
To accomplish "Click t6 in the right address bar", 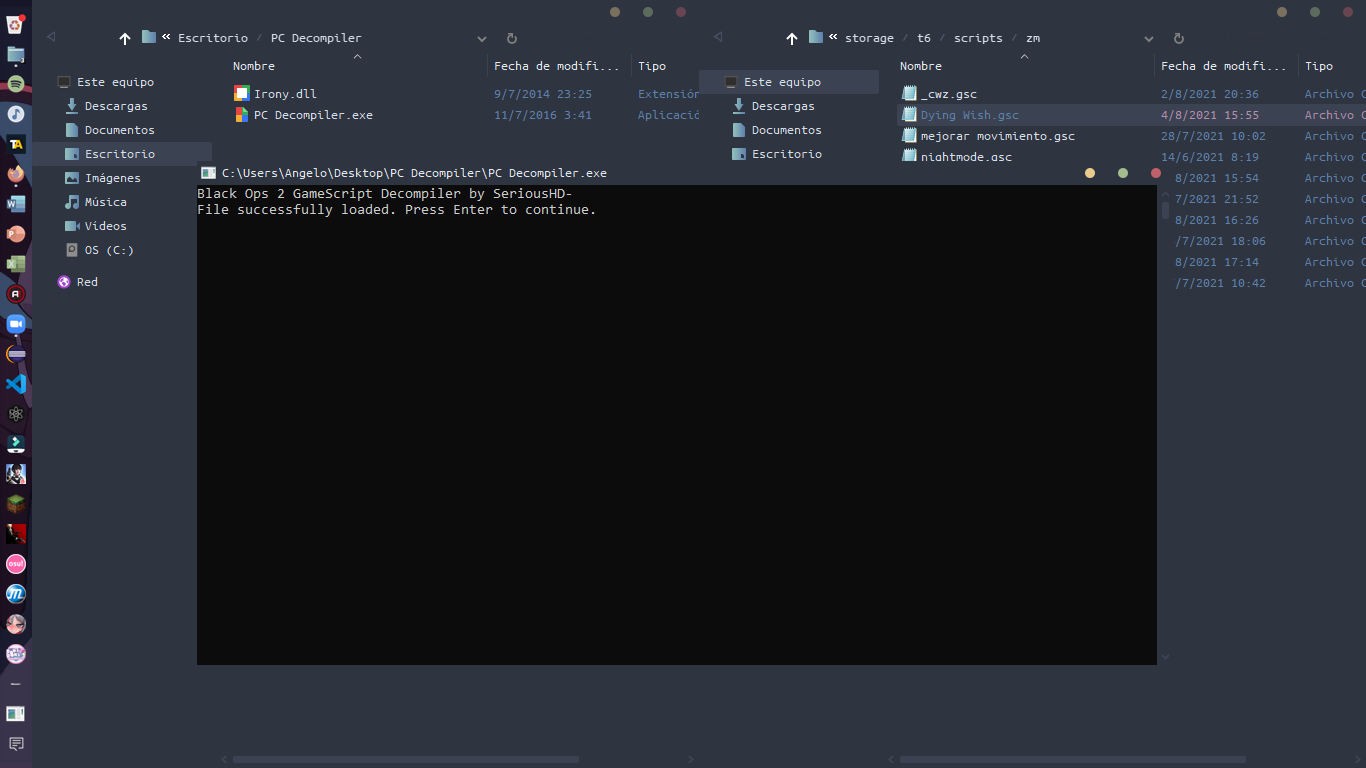I will pos(924,38).
